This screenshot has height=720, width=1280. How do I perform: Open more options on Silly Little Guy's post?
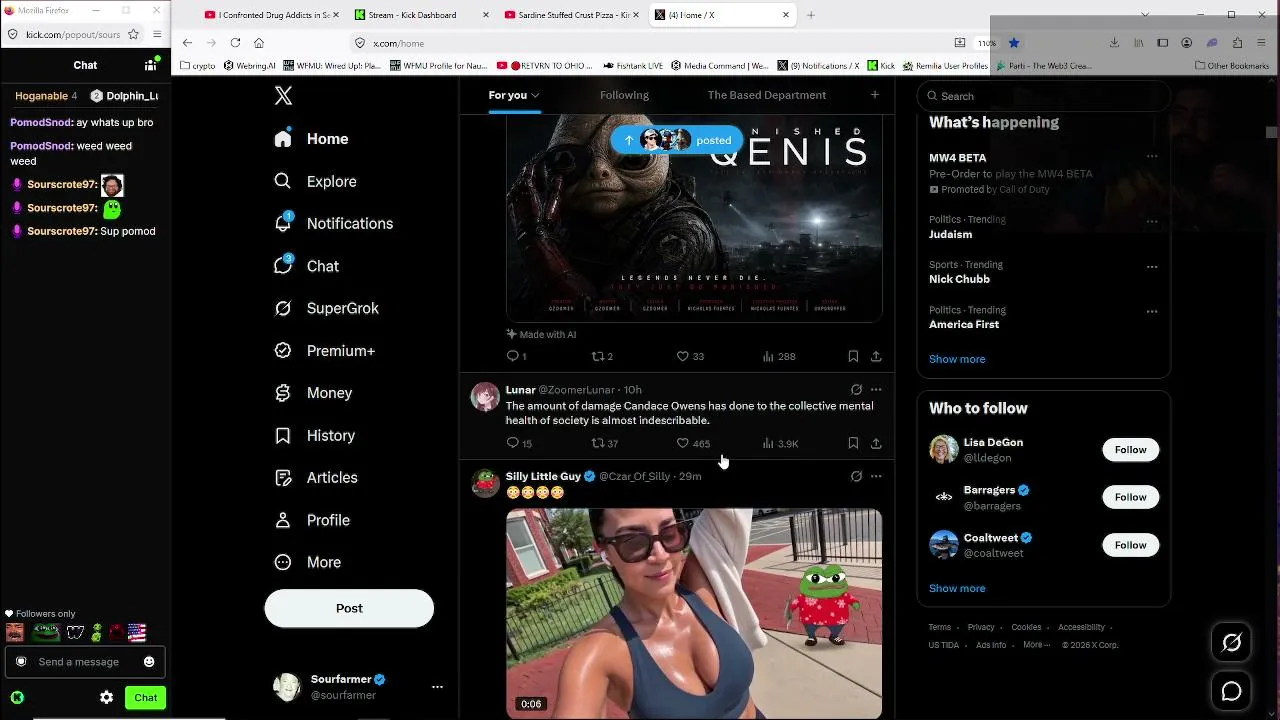click(876, 476)
